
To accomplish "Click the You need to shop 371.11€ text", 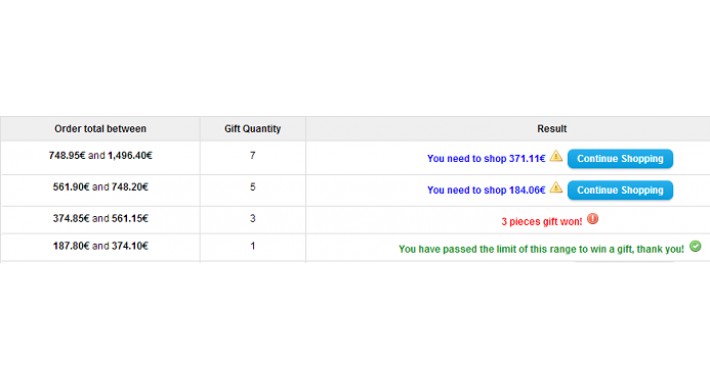I will [486, 159].
